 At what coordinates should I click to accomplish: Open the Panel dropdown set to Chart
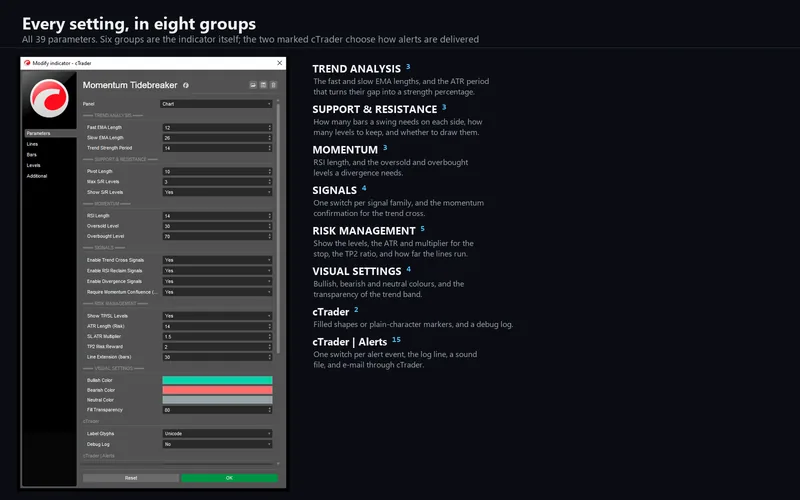[216, 104]
